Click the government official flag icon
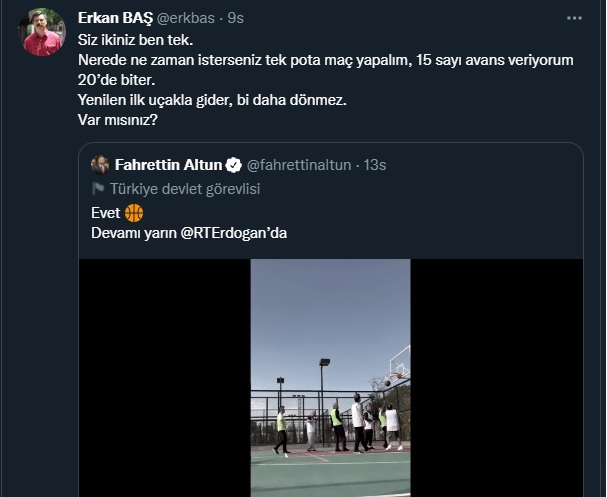Screen dimensions: 607x497 tap(99, 189)
